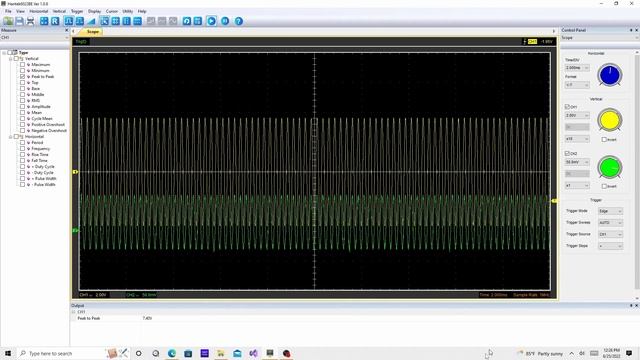This screenshot has height=360, width=640.
Task: Check Invert under the yellow CH1 knob
Action: 604,140
